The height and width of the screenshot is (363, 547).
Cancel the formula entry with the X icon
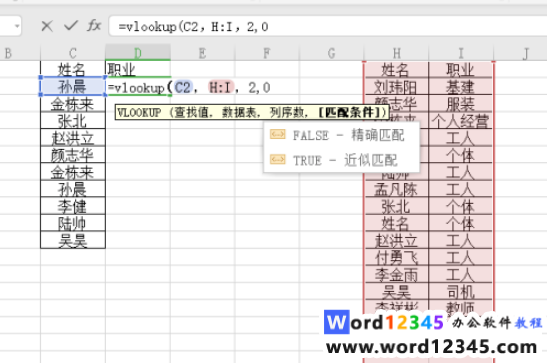tap(47, 26)
